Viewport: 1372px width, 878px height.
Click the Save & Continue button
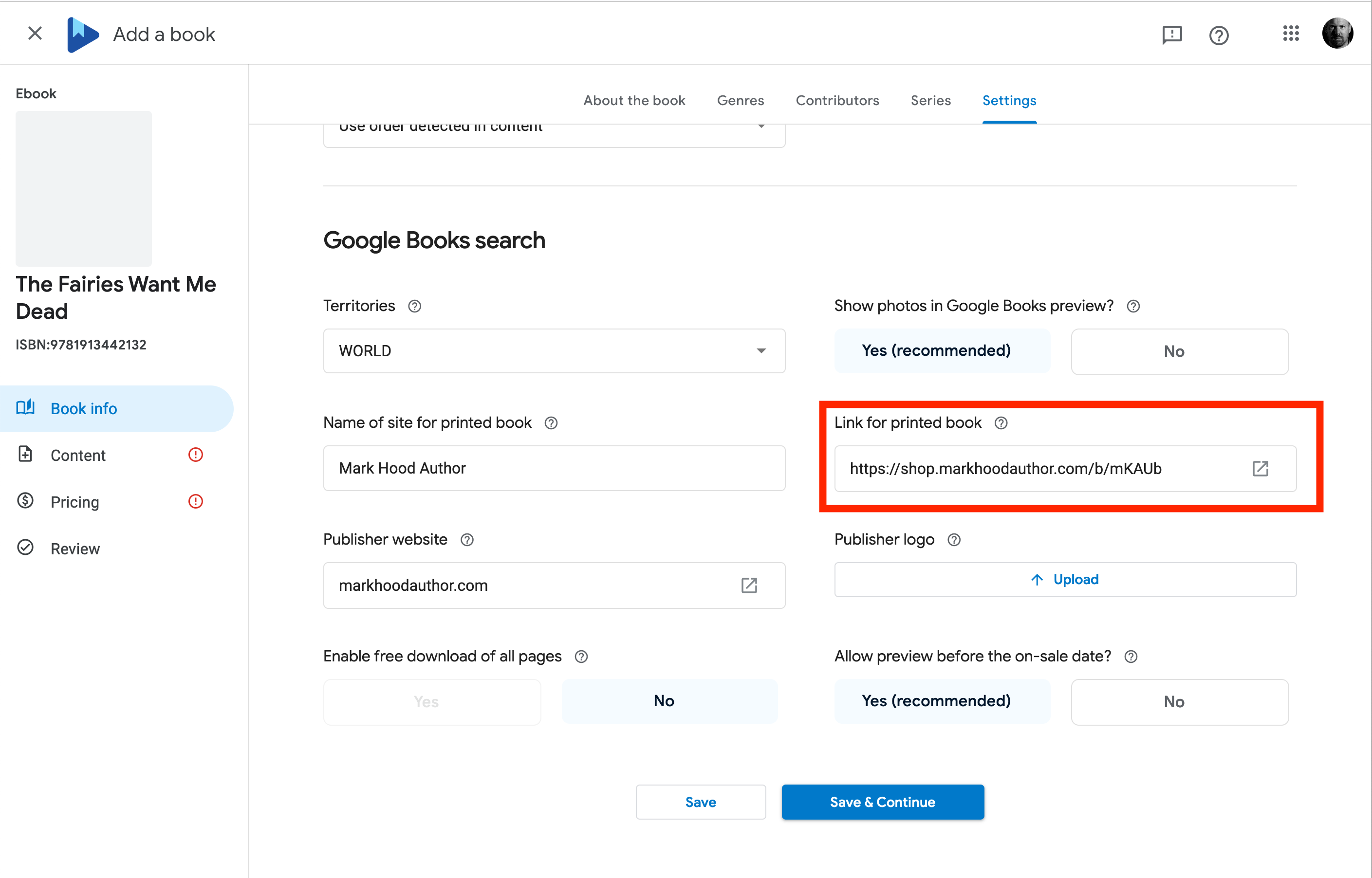point(882,802)
